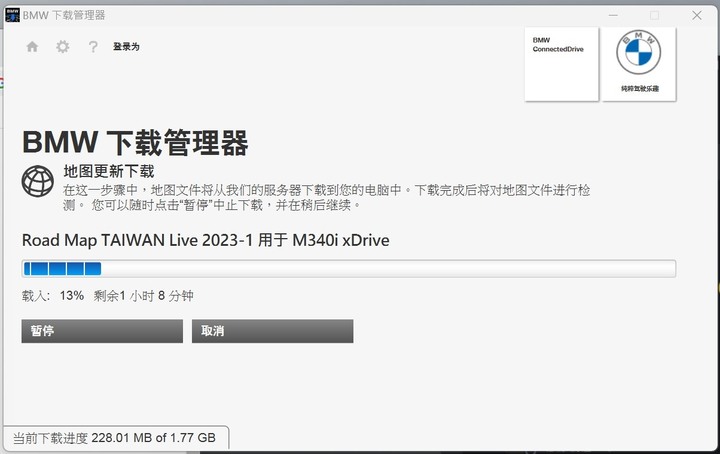Image resolution: width=720 pixels, height=454 pixels.
Task: Click the BMW roundel logo tile
Action: coord(639,64)
